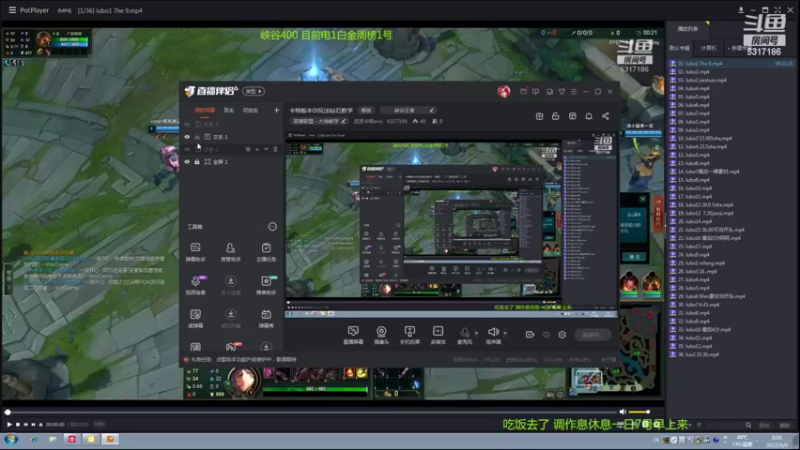Open the user avatar in 直播伴侣 title bar
This screenshot has width=800, height=450.
coord(504,91)
